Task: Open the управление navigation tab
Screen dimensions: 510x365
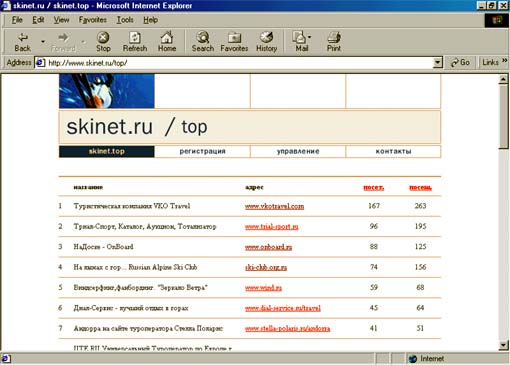Action: pyautogui.click(x=298, y=151)
